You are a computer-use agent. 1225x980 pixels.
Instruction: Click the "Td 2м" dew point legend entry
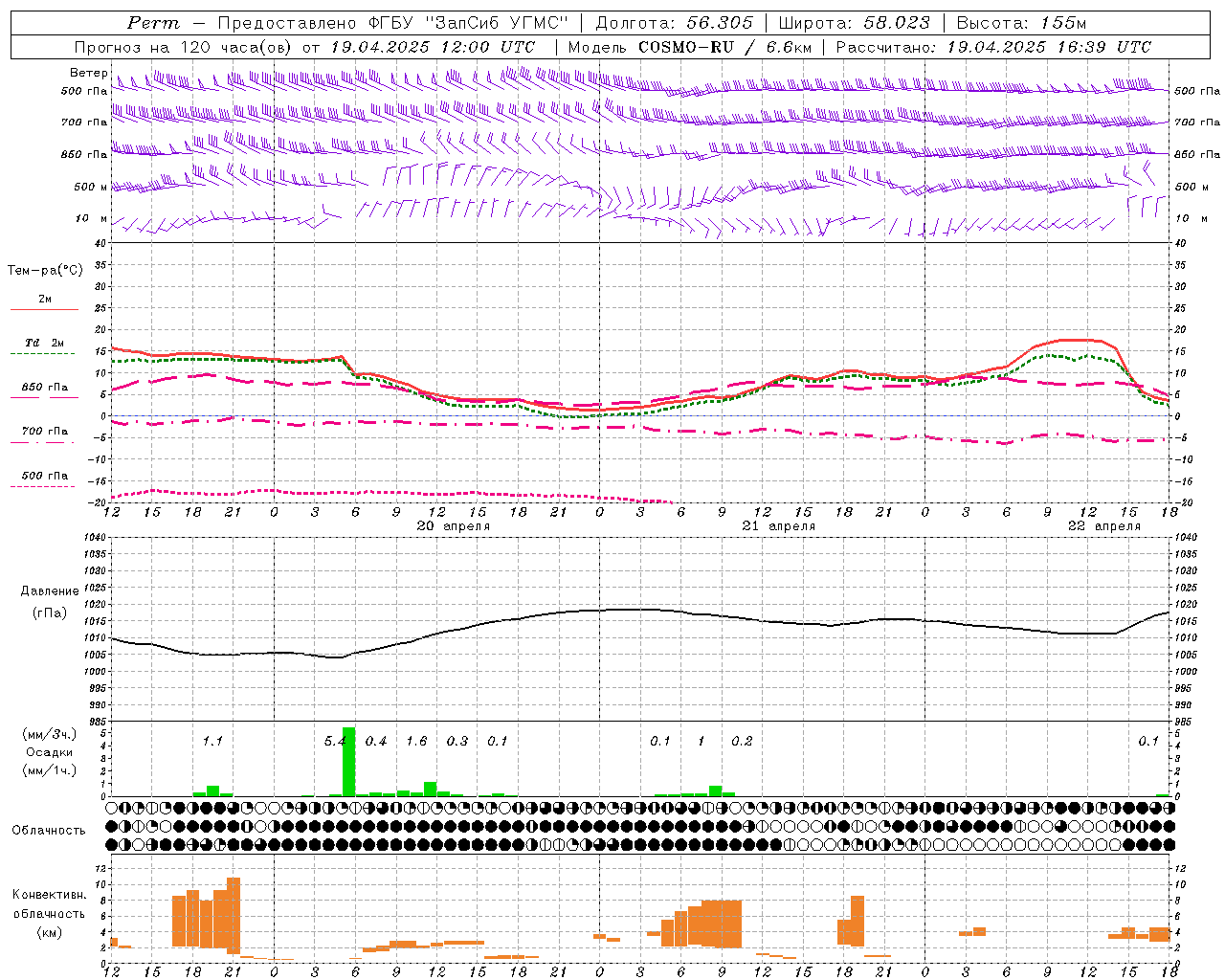click(x=44, y=343)
